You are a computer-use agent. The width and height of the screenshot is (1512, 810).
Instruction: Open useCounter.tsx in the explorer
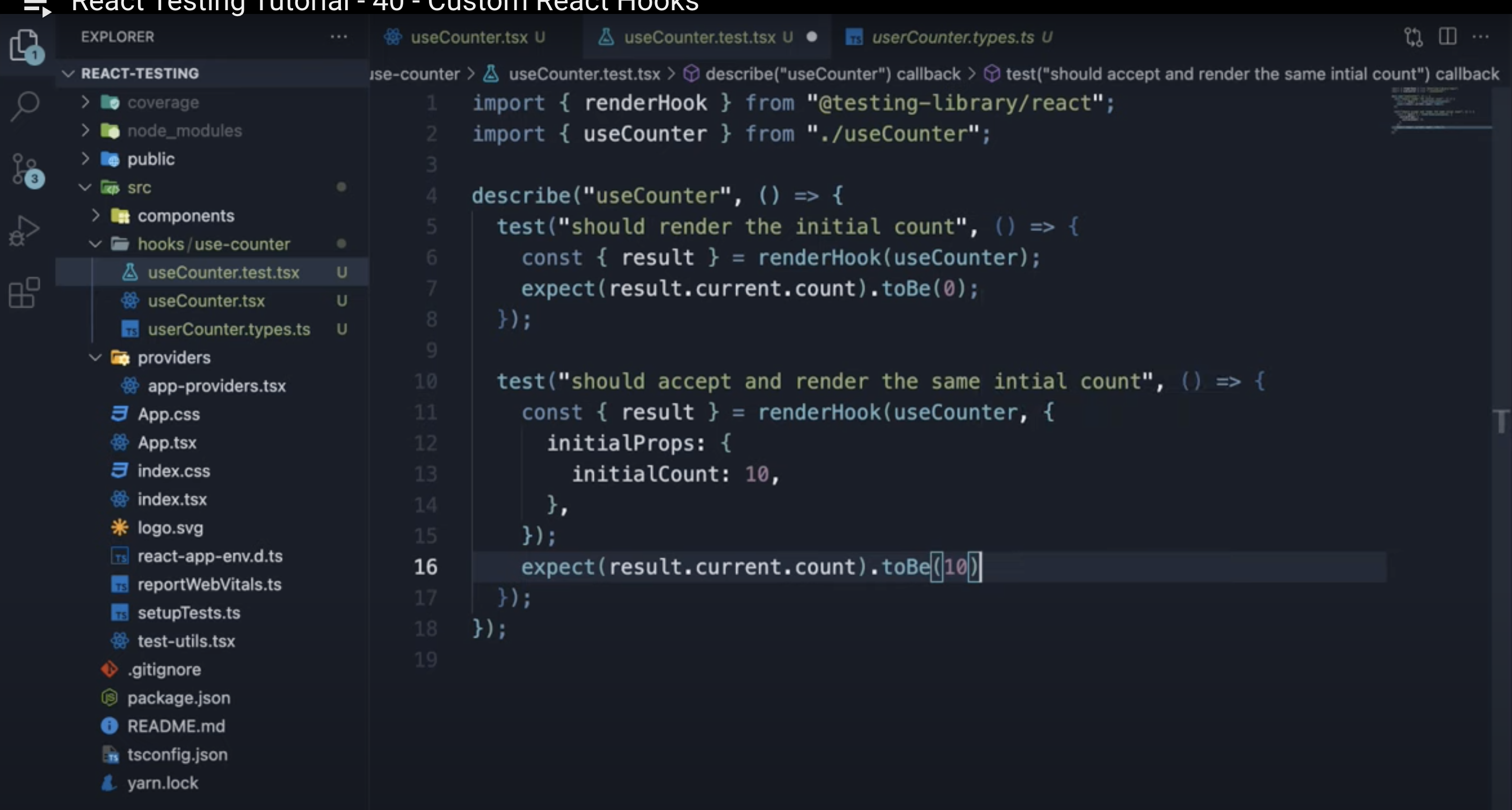point(206,301)
